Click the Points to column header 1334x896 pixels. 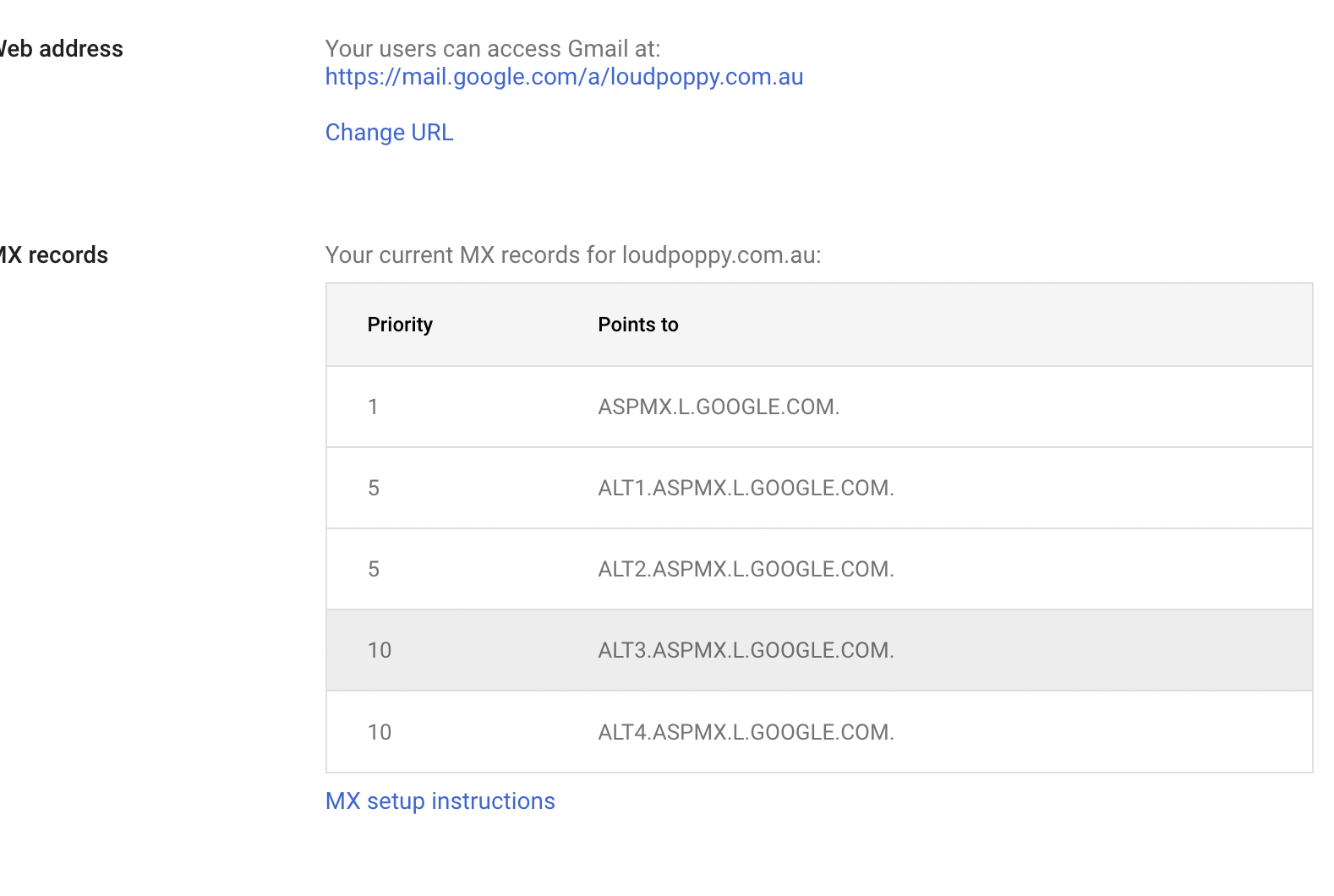(638, 325)
